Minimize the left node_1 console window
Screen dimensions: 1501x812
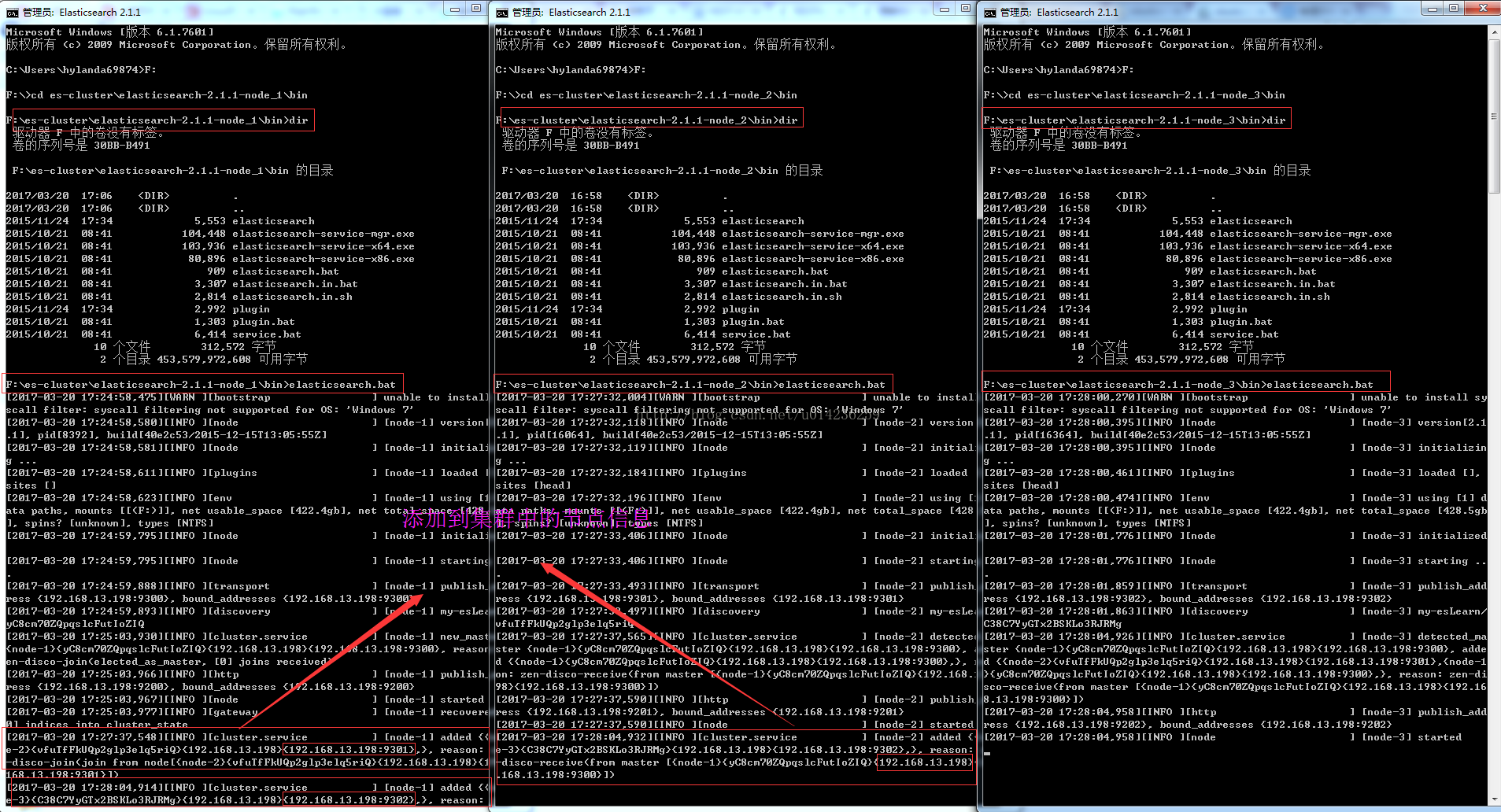coord(455,9)
